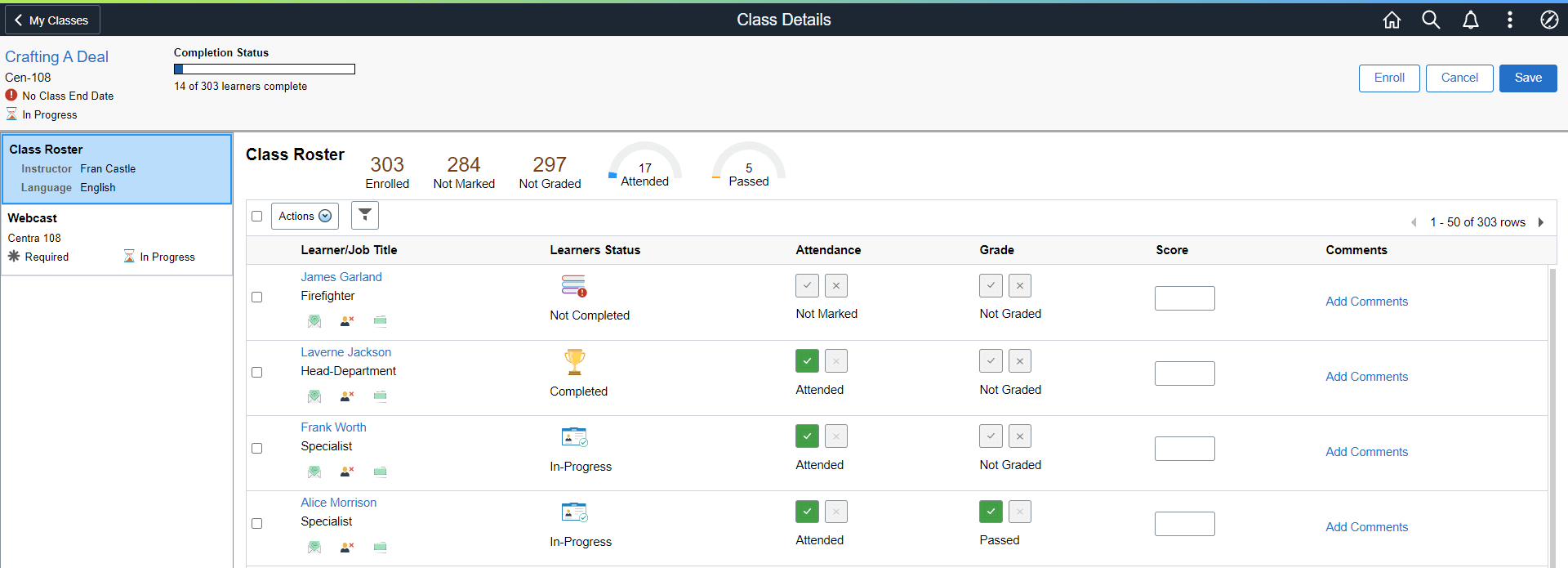Set Laverne Jackson's grade to passed

click(x=991, y=360)
